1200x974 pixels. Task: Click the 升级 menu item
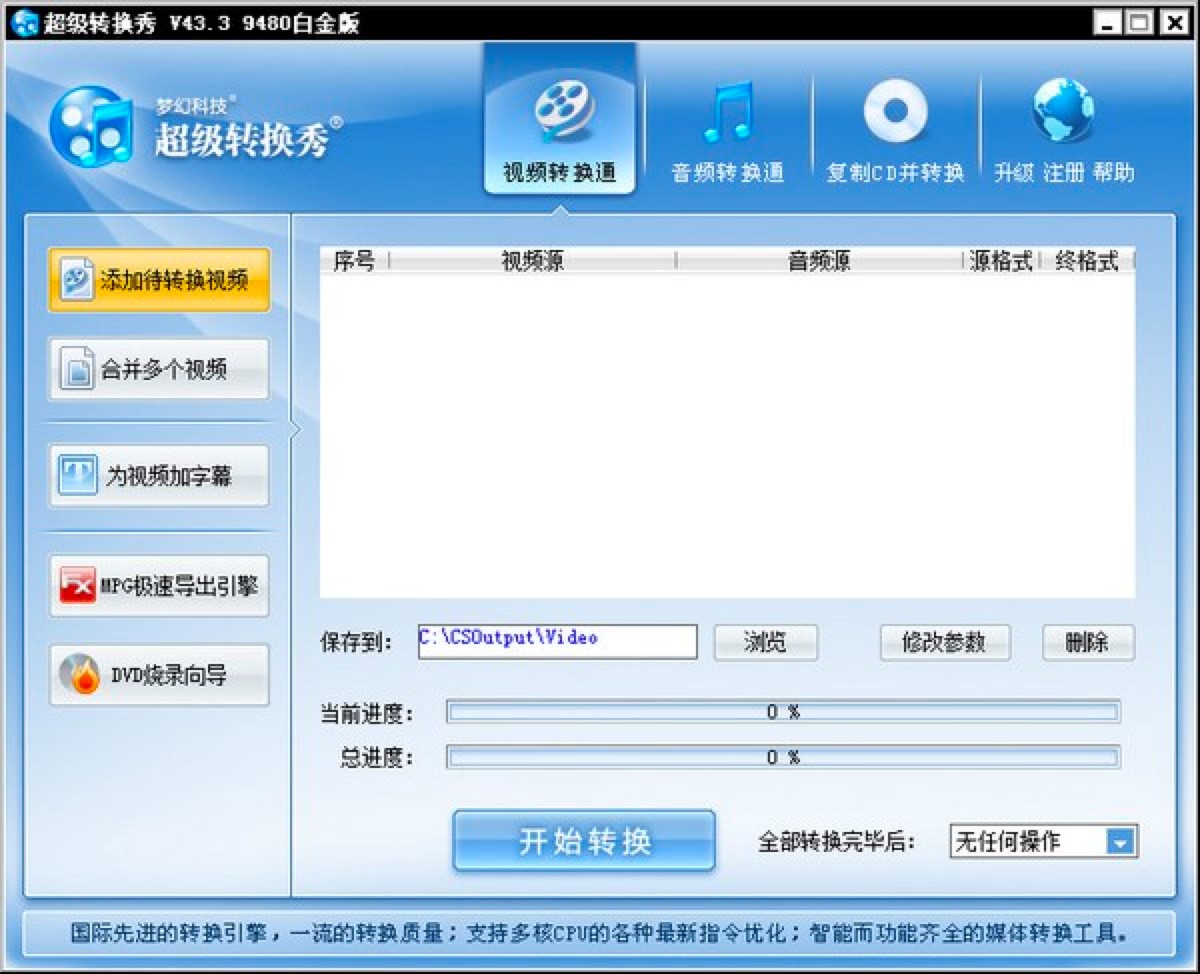[x=1016, y=170]
